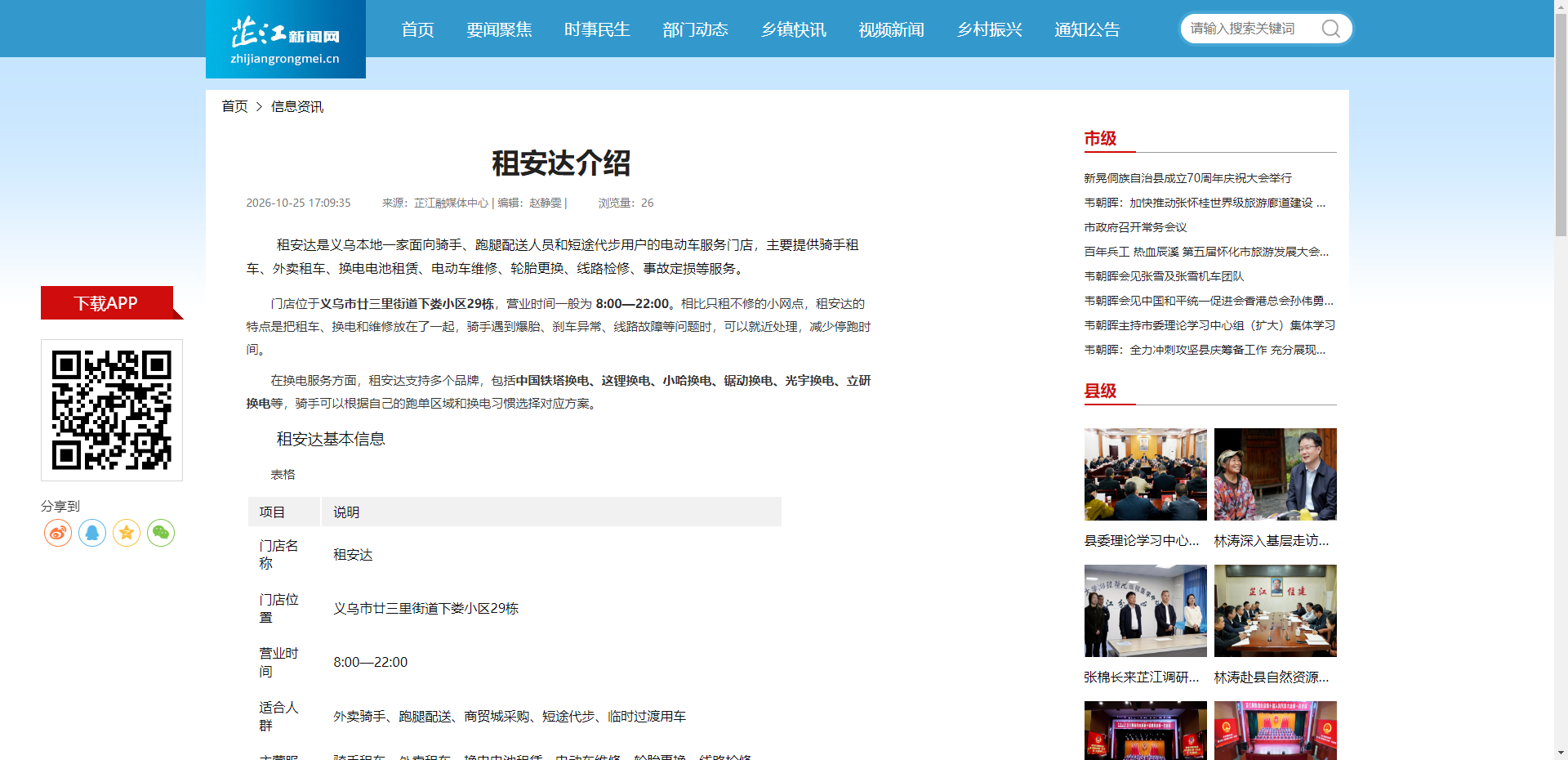Image resolution: width=1568 pixels, height=760 pixels.
Task: Click the 县委理论学习中心 caption link
Action: [x=1142, y=541]
